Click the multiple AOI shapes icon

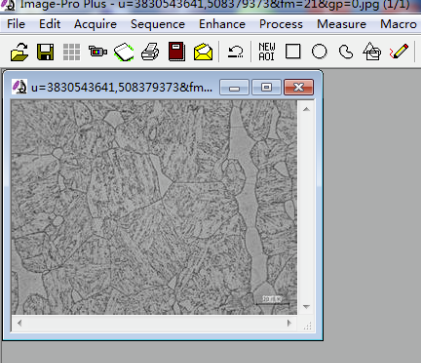click(x=372, y=52)
